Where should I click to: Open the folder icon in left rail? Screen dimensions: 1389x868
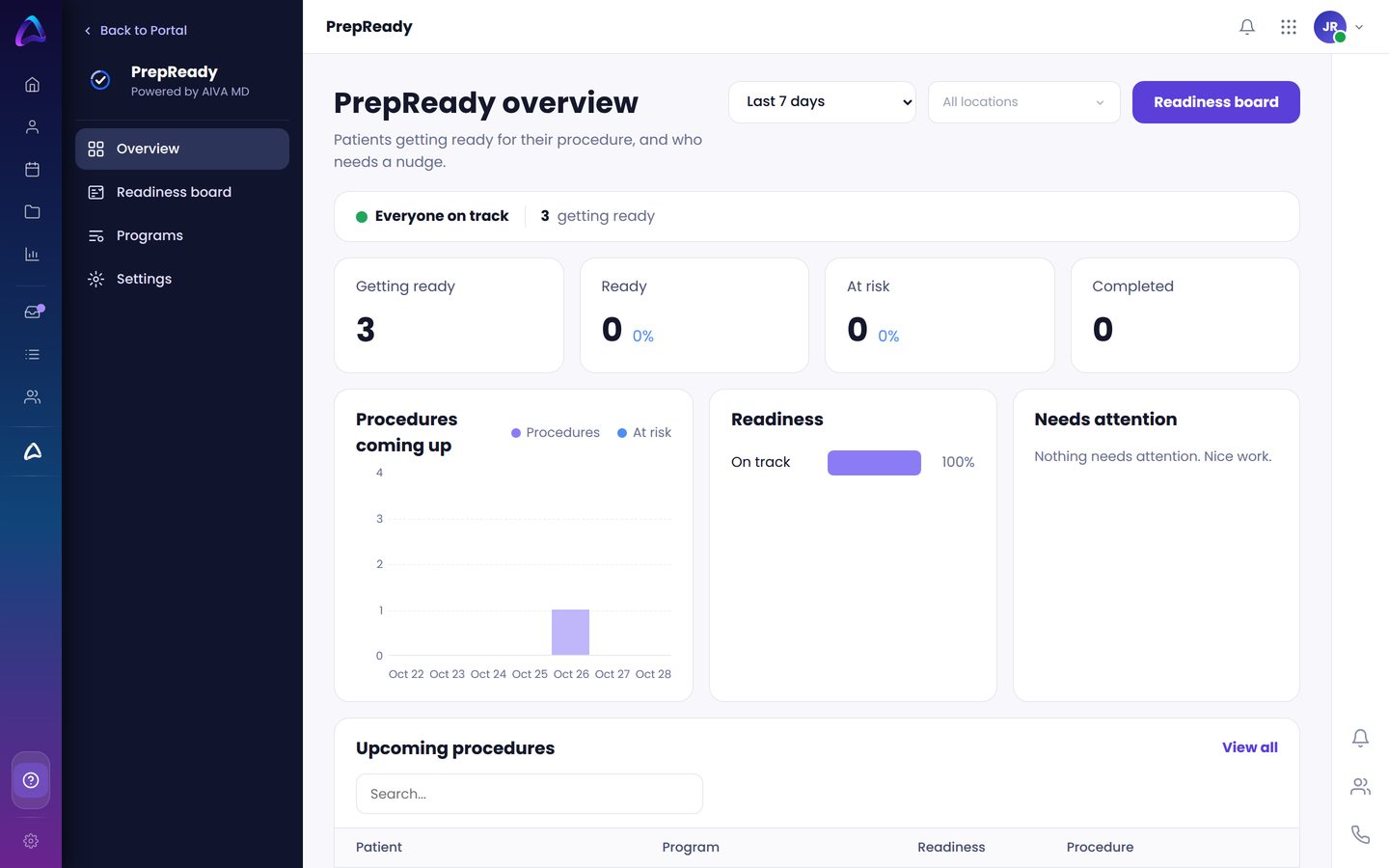click(32, 212)
